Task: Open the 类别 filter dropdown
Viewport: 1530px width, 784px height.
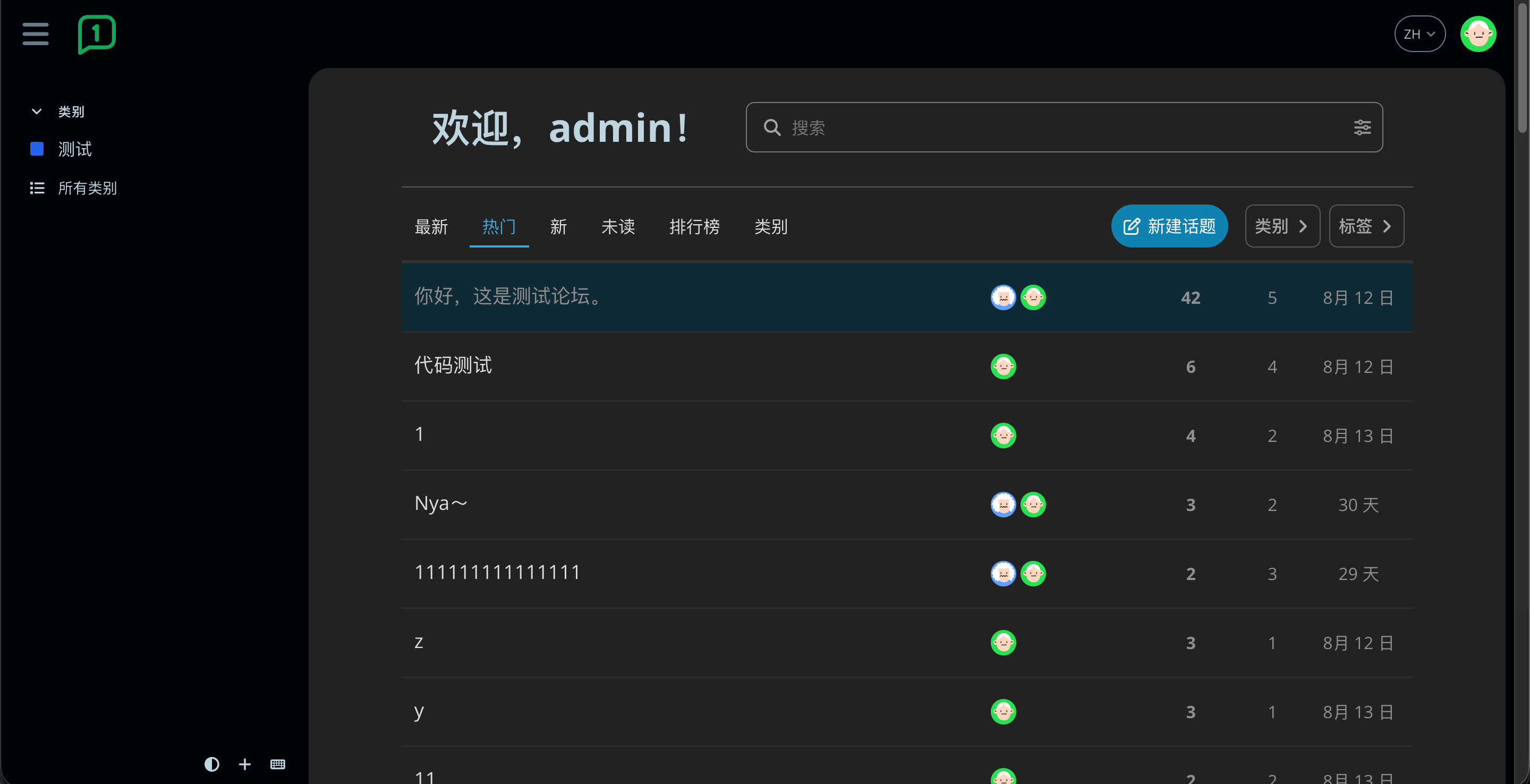Action: tap(1282, 226)
